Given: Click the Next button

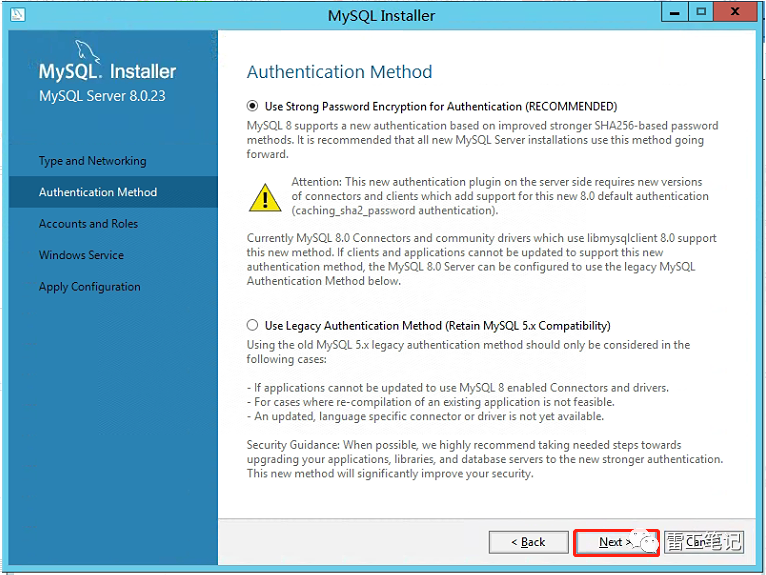Looking at the screenshot, I should [x=617, y=542].
